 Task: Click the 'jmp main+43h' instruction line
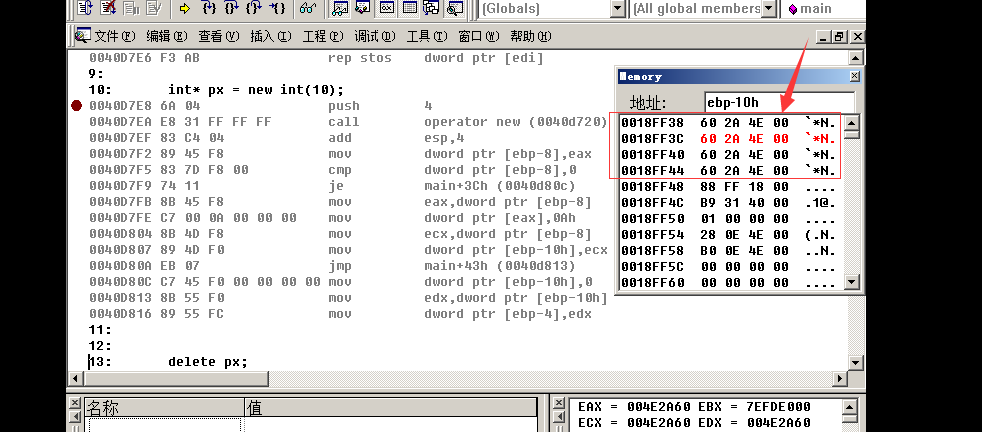tap(332, 266)
